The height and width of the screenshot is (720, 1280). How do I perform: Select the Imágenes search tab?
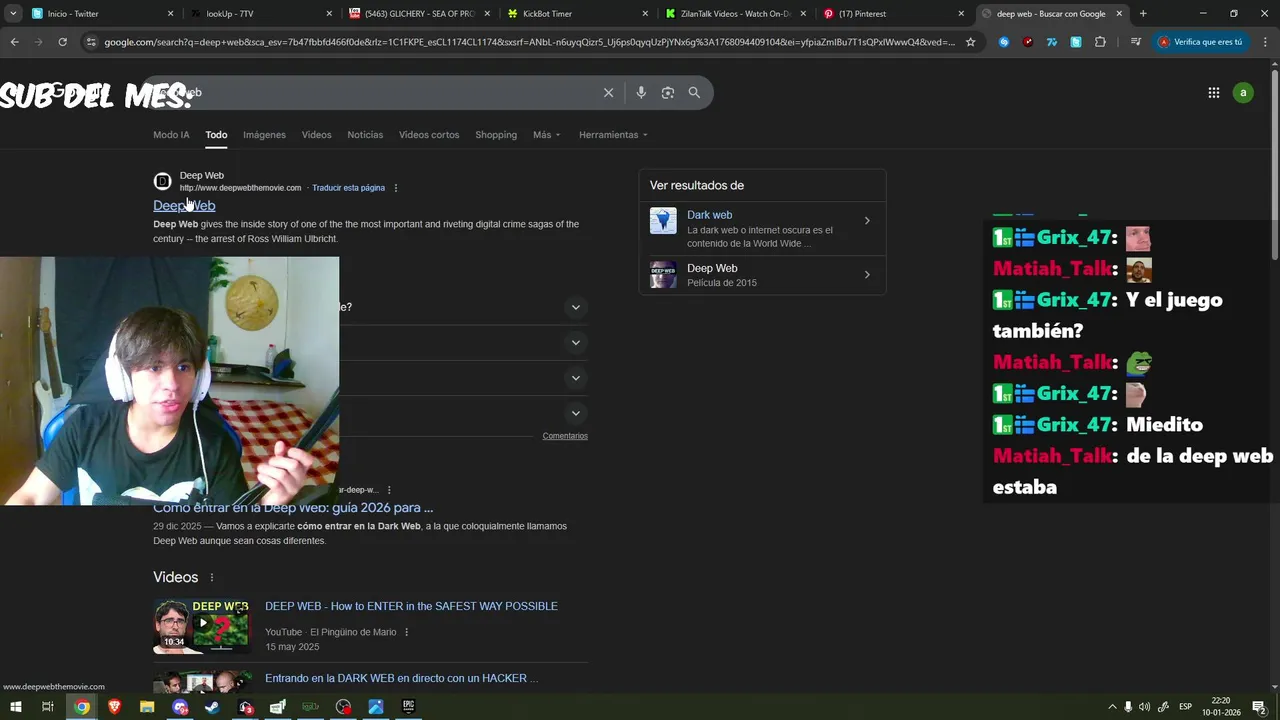coord(264,135)
